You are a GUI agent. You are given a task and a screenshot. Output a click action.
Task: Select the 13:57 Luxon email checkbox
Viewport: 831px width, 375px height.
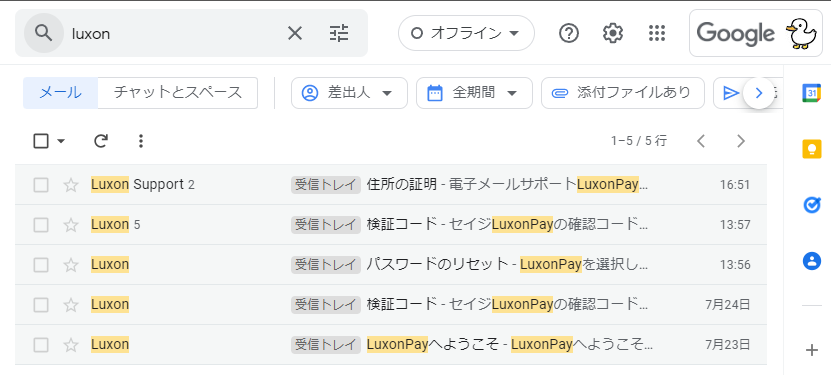point(41,225)
